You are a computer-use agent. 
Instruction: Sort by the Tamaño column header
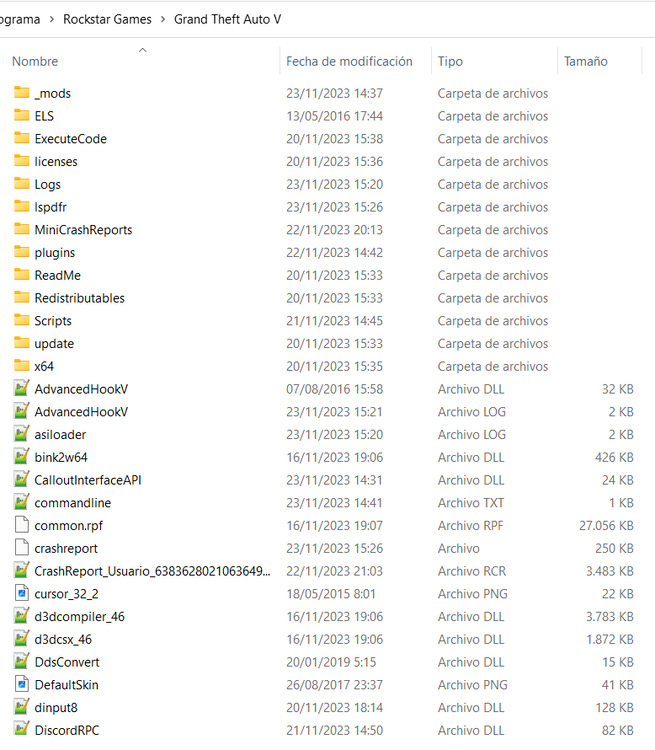(x=586, y=61)
